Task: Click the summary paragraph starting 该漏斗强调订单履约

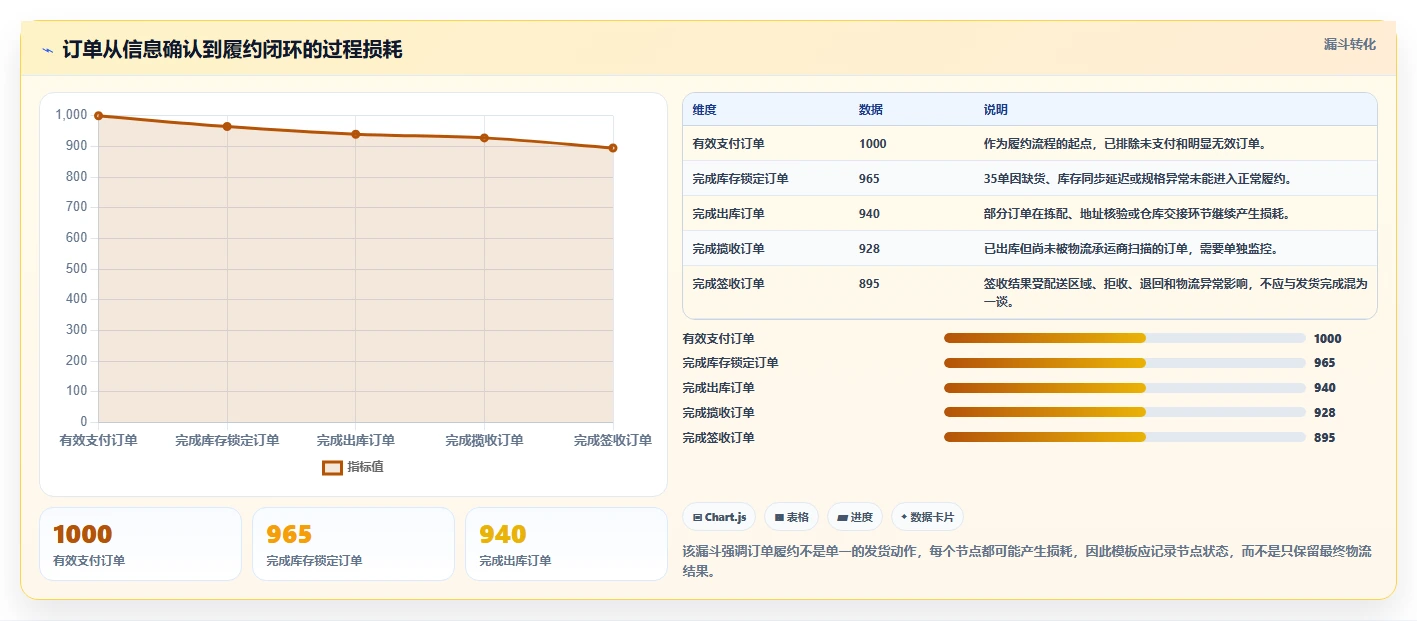Action: tap(1027, 562)
